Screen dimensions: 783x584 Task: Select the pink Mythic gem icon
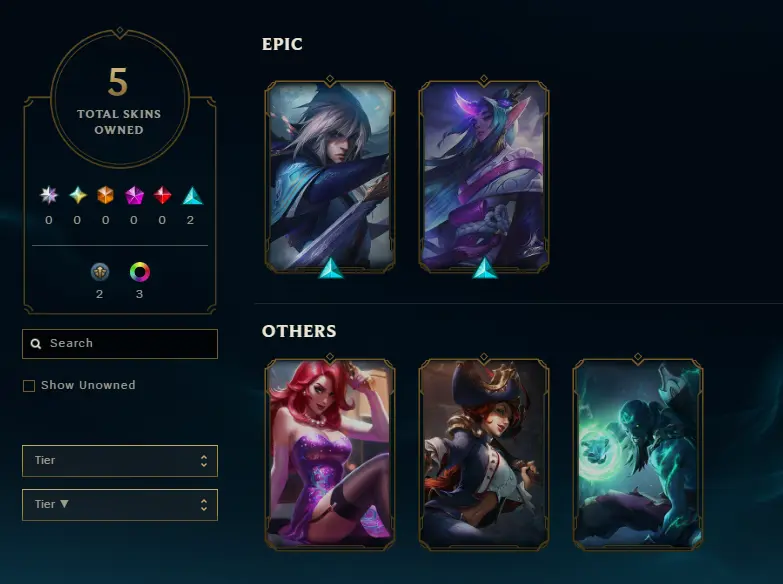[x=134, y=195]
